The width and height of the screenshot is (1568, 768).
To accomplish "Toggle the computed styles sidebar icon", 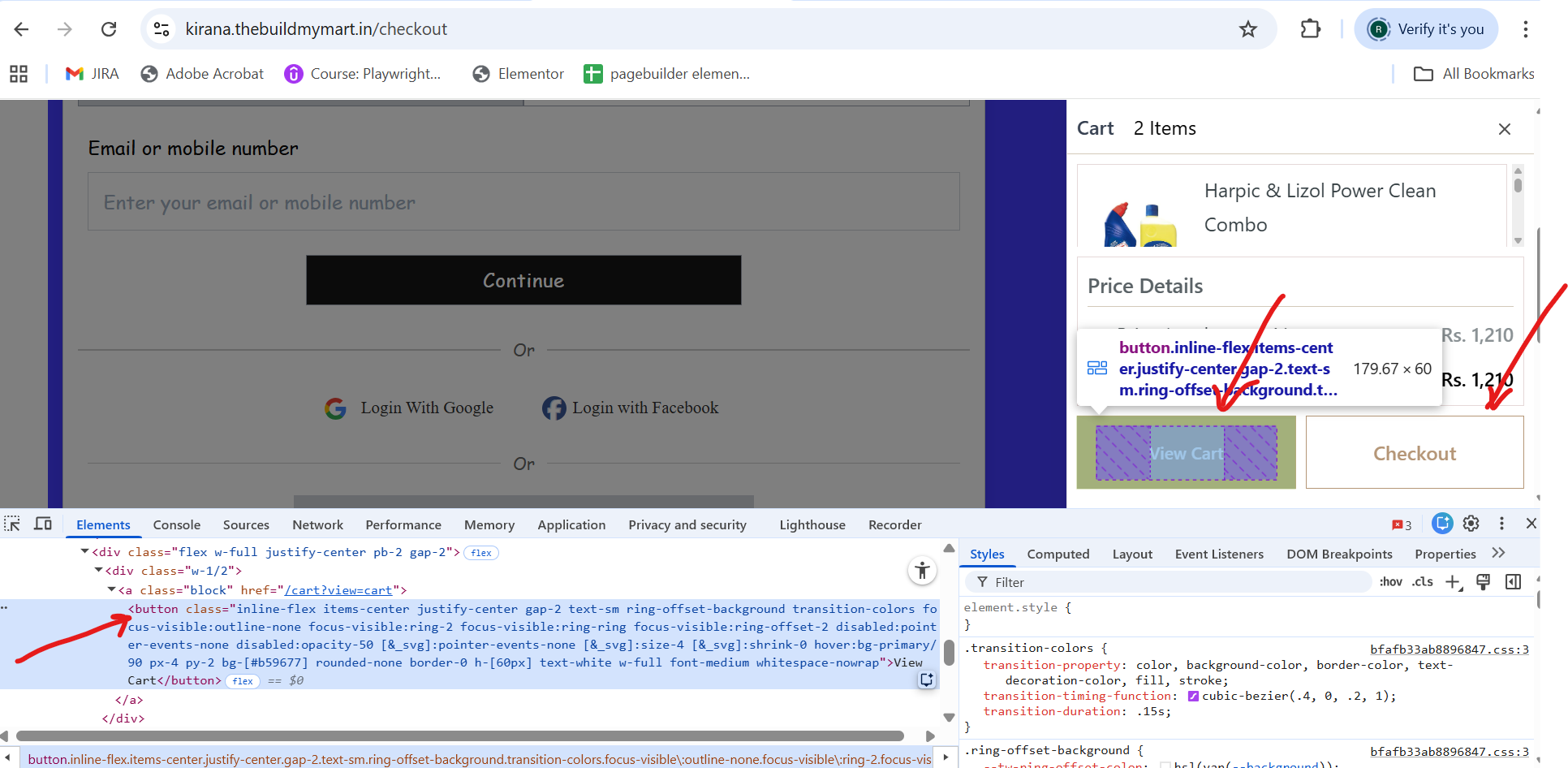I will point(1513,582).
